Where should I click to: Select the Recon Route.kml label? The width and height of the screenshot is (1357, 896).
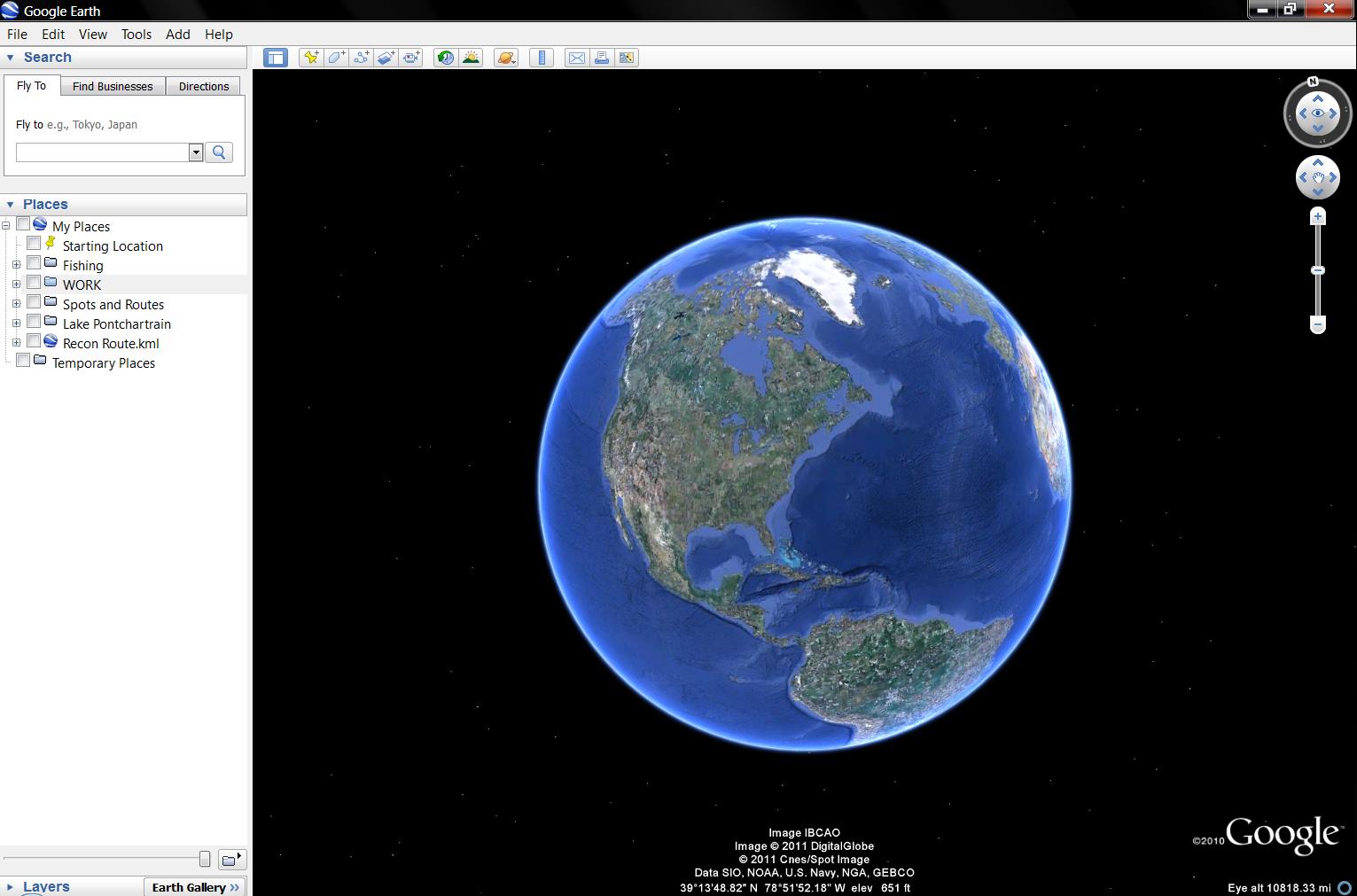click(111, 344)
